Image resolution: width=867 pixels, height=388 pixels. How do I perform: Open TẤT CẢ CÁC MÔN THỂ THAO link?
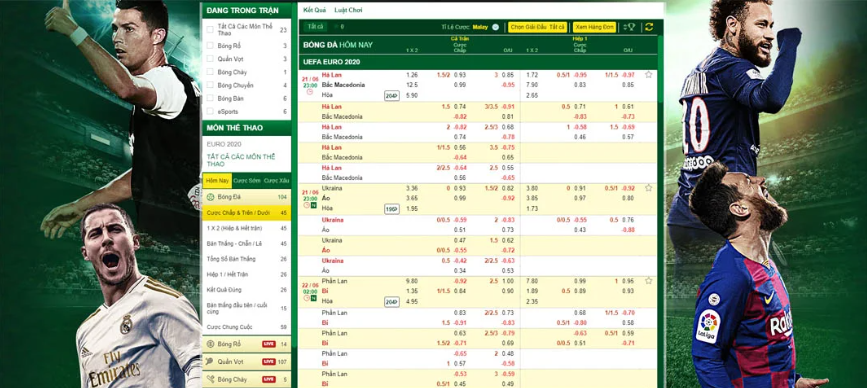point(241,160)
